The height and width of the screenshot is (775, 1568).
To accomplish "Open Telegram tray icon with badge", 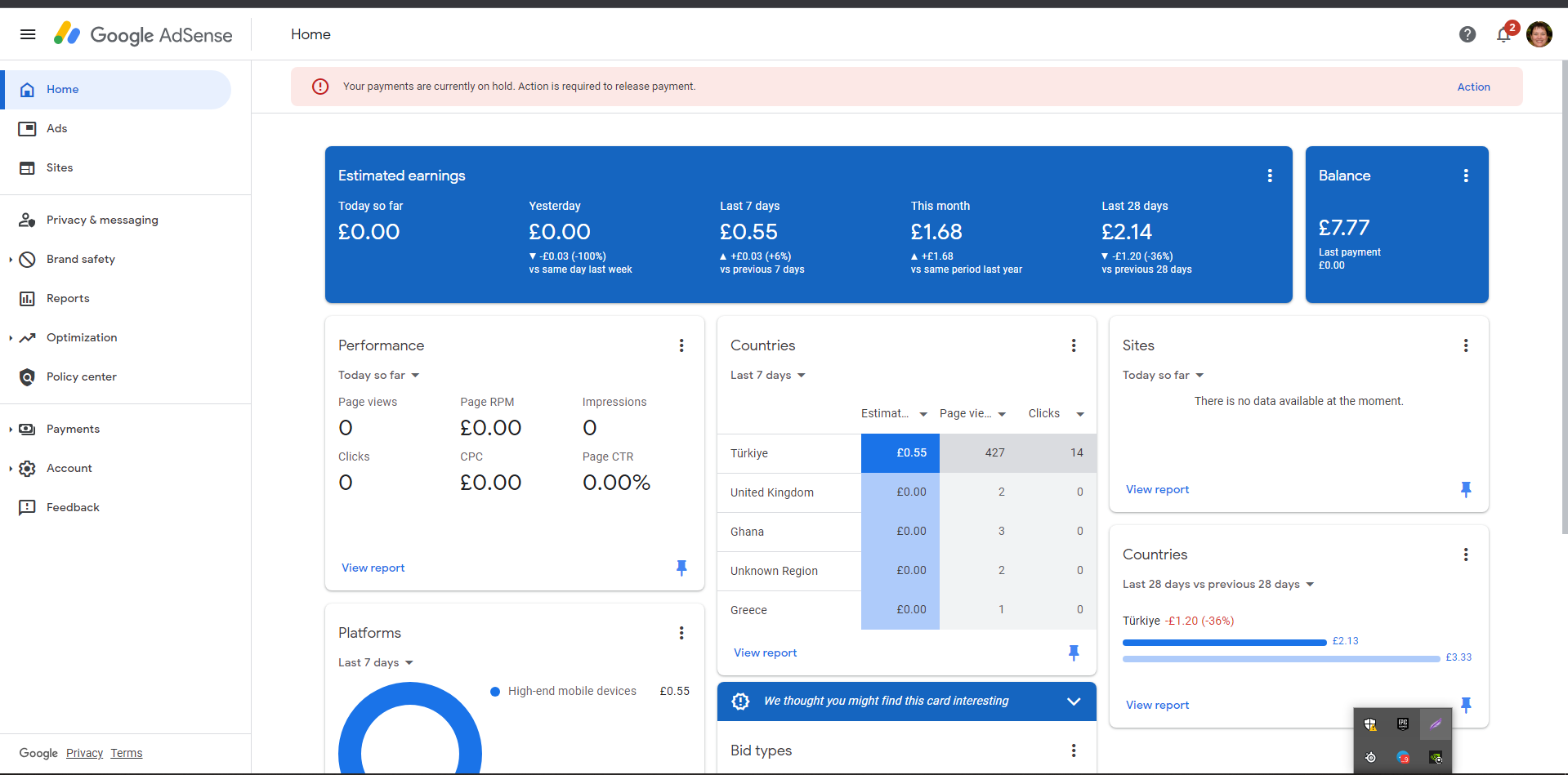I will (1403, 757).
